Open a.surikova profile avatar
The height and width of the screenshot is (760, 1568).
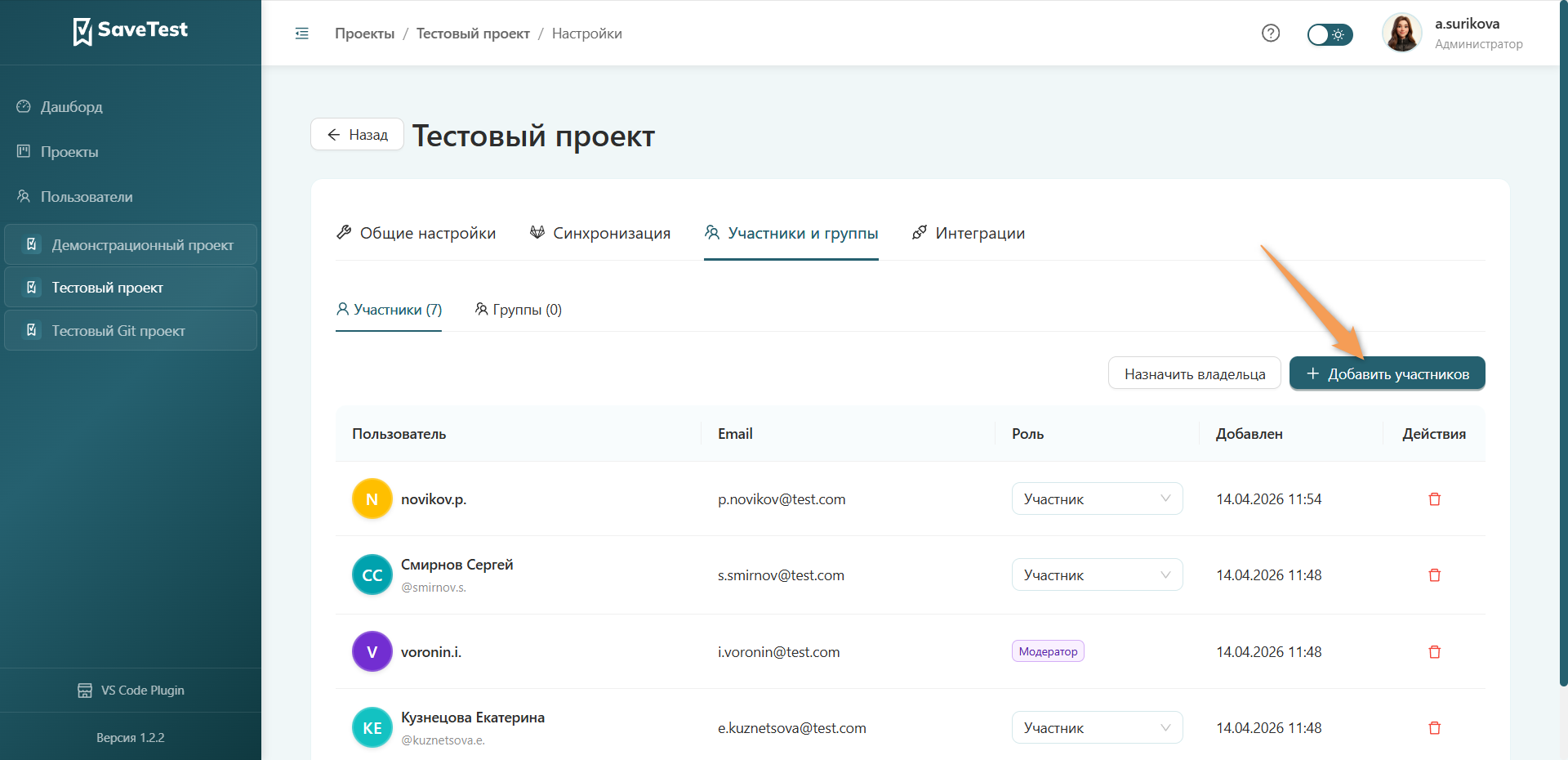coord(1402,34)
